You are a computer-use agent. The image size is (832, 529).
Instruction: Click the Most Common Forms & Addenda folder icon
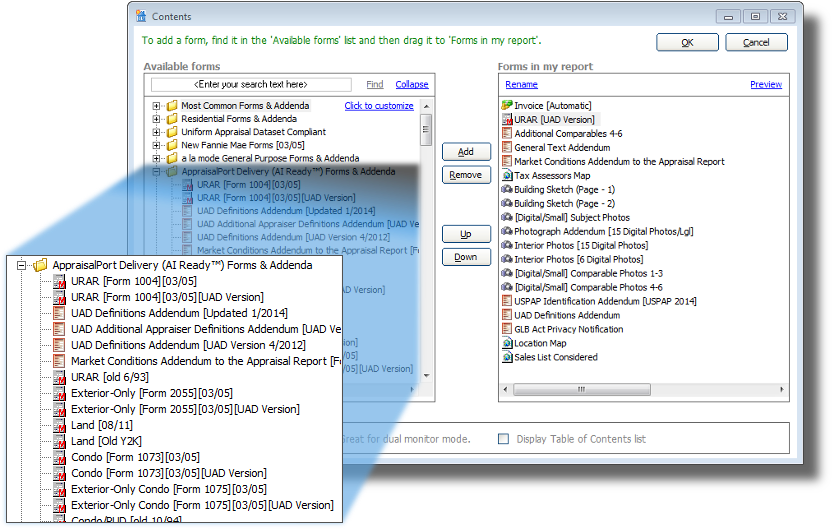(x=172, y=106)
